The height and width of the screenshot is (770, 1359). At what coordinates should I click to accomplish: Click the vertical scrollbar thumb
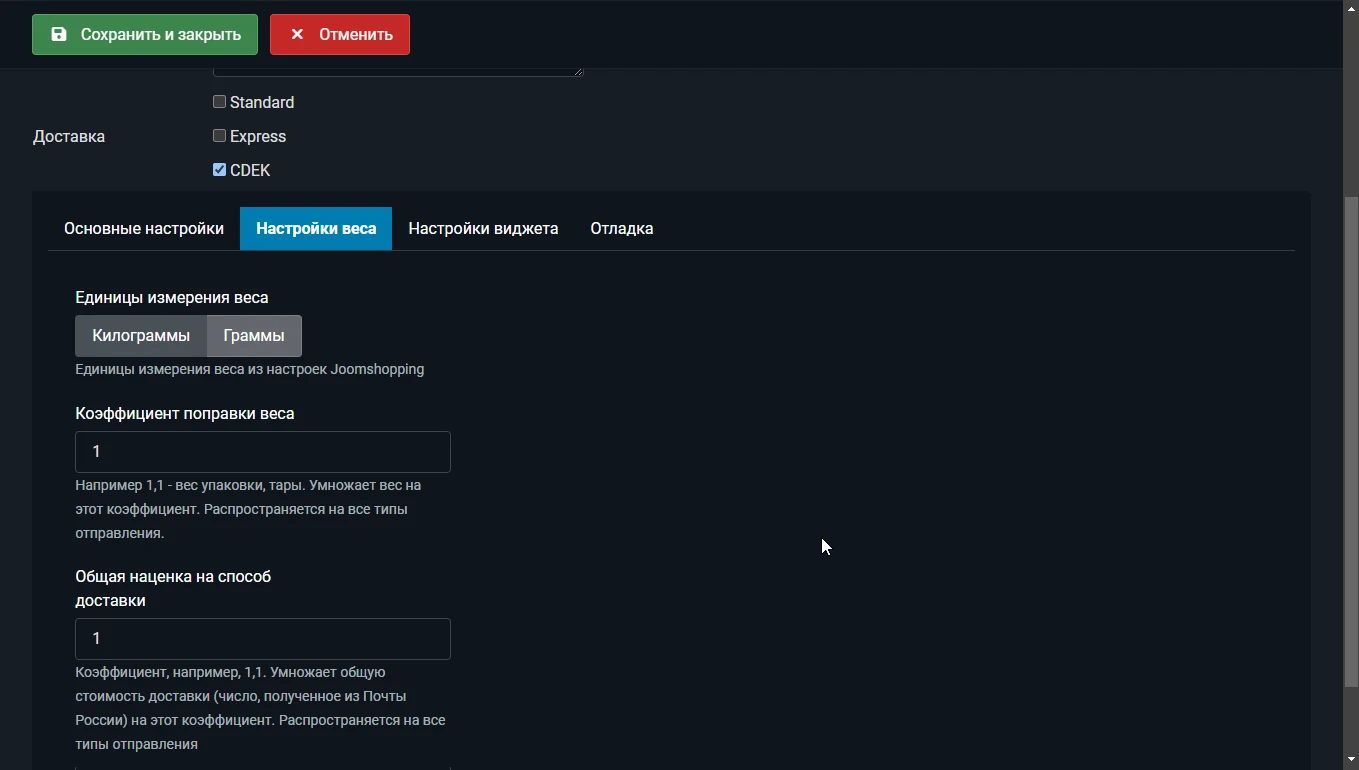(1350, 441)
